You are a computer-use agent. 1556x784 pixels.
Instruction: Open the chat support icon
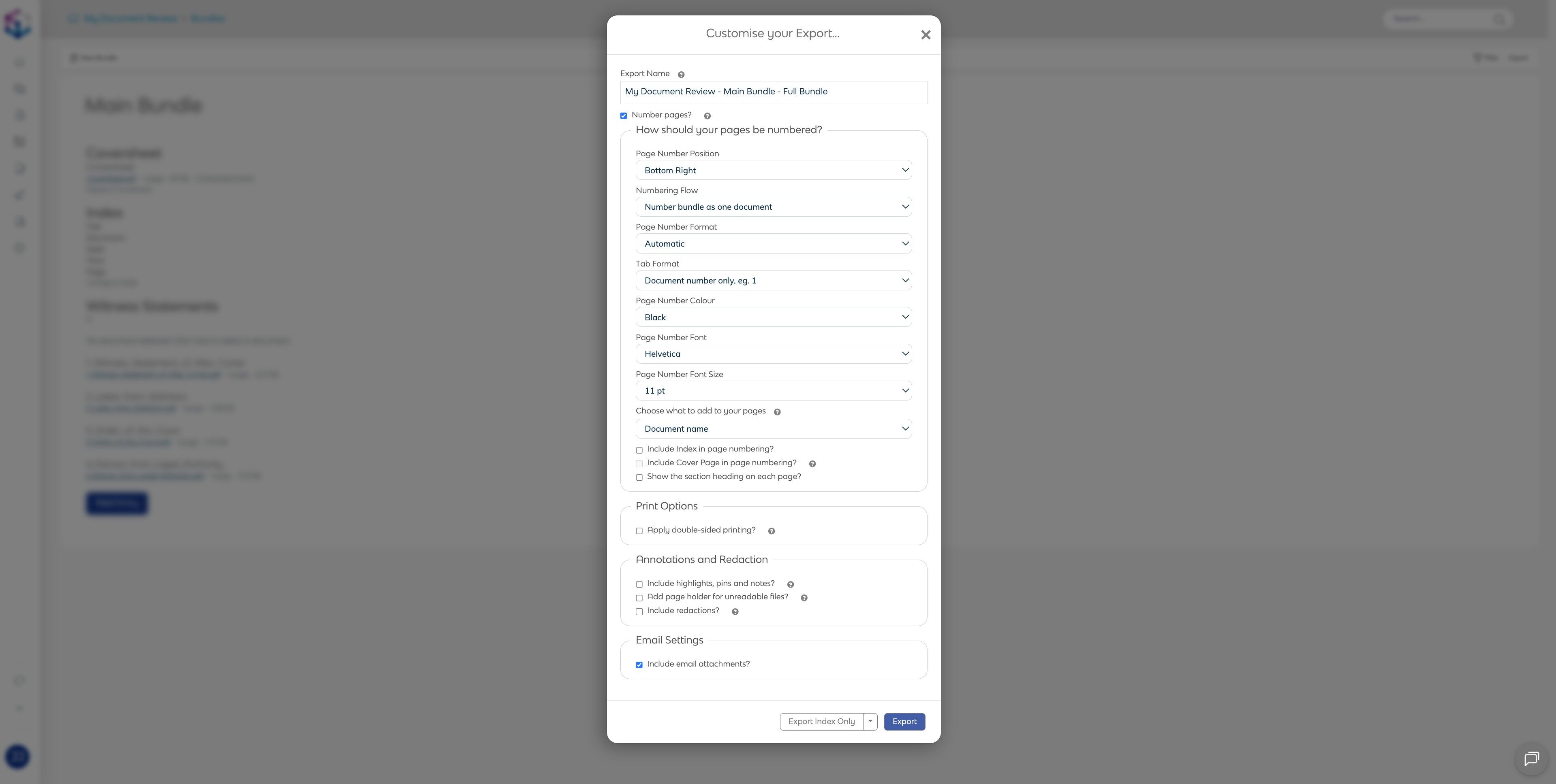click(x=1530, y=758)
